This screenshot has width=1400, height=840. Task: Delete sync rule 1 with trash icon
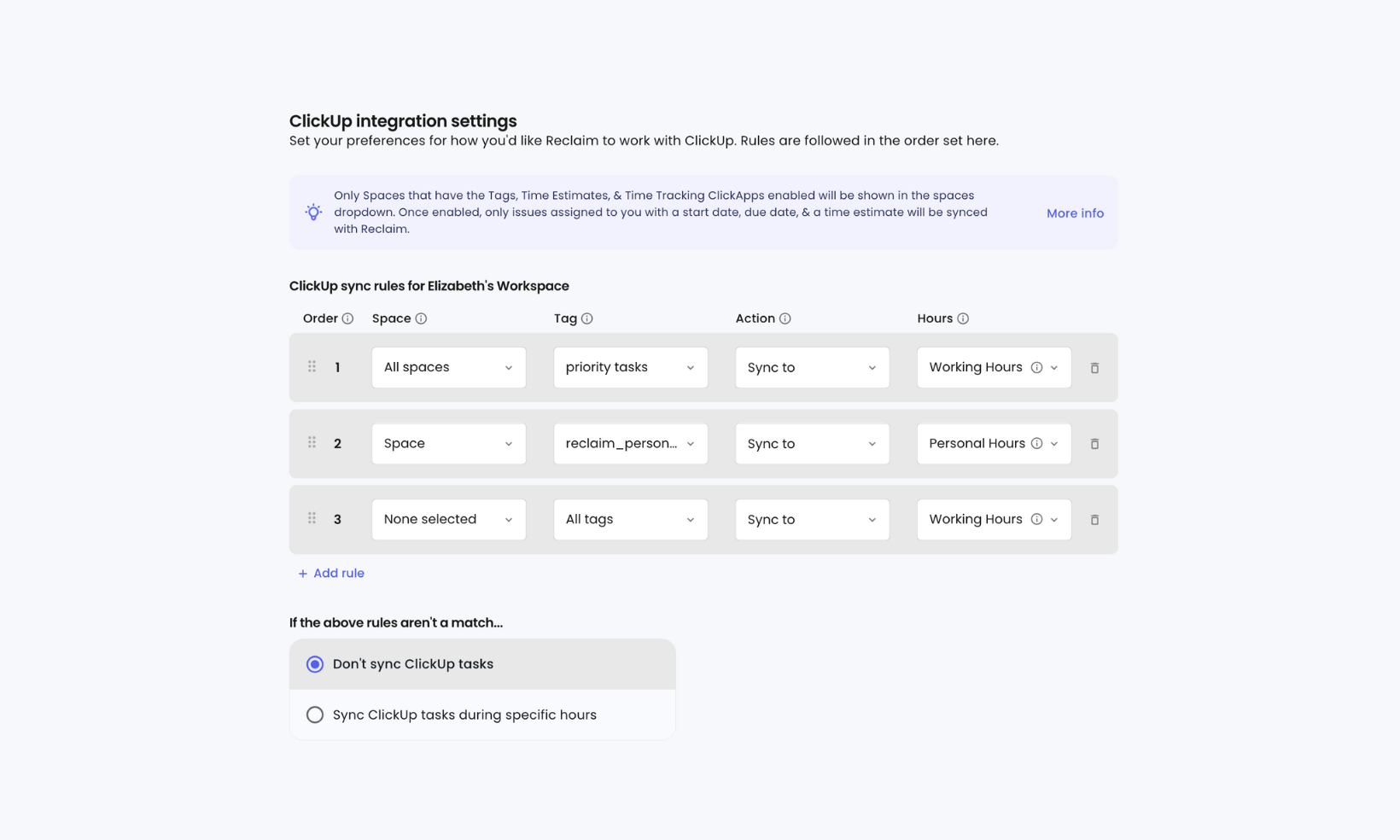point(1094,368)
